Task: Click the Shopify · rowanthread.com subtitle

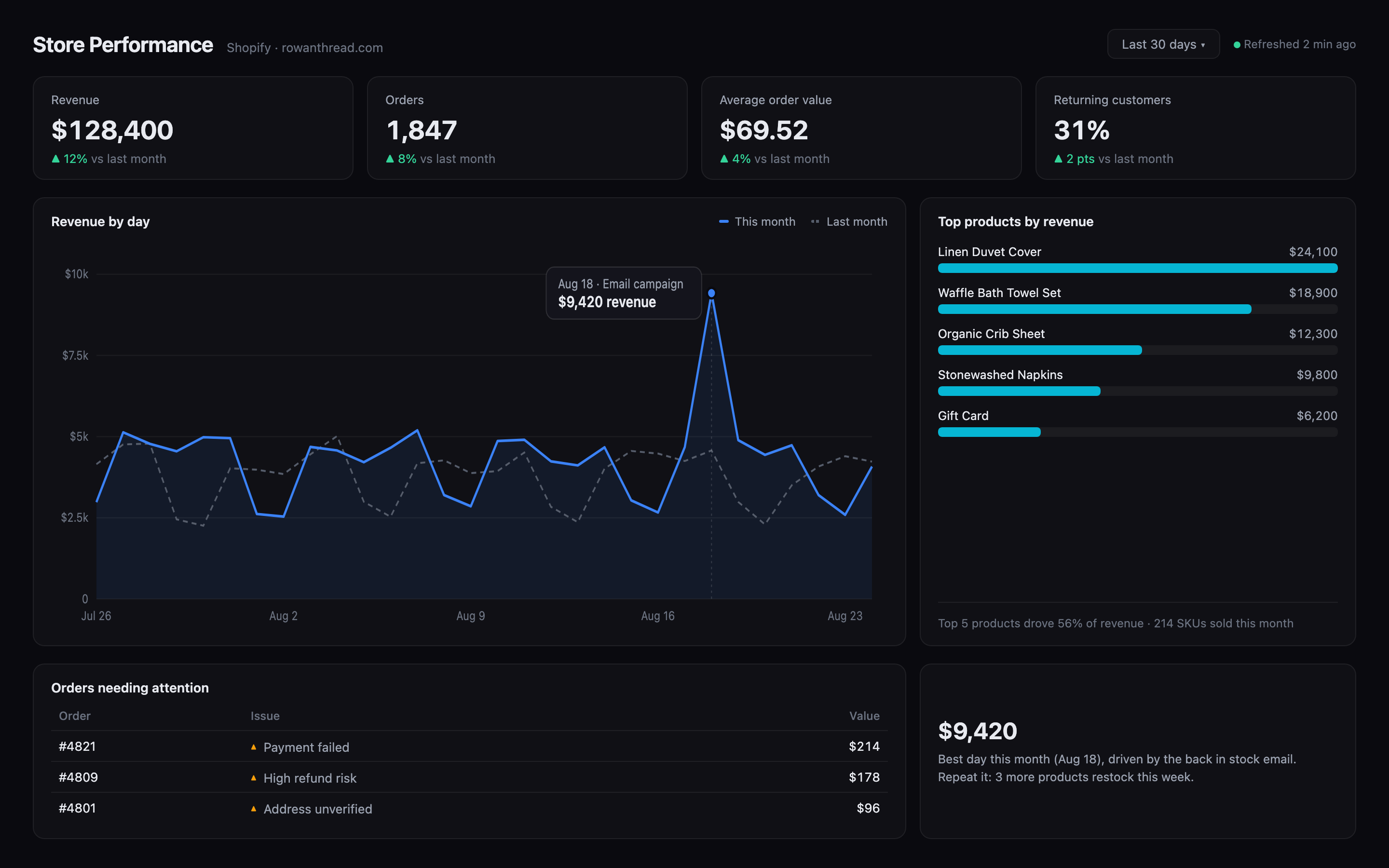Action: pyautogui.click(x=305, y=48)
